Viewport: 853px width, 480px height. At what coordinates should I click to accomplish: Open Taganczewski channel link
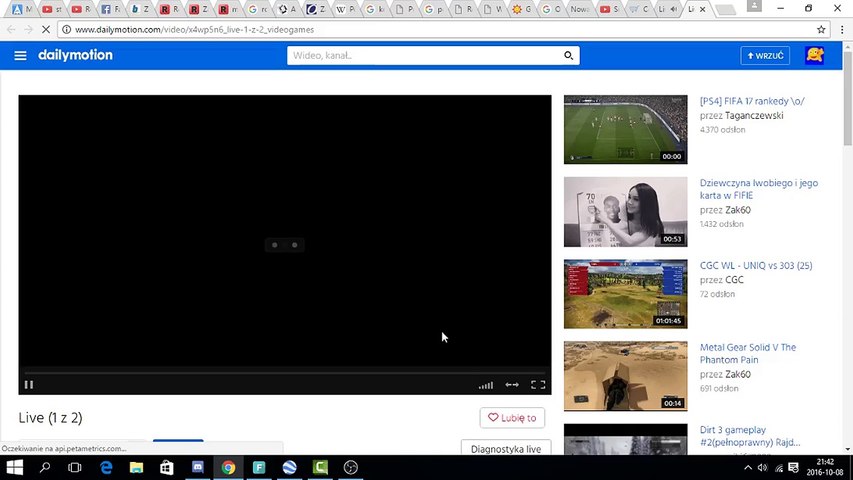[754, 115]
